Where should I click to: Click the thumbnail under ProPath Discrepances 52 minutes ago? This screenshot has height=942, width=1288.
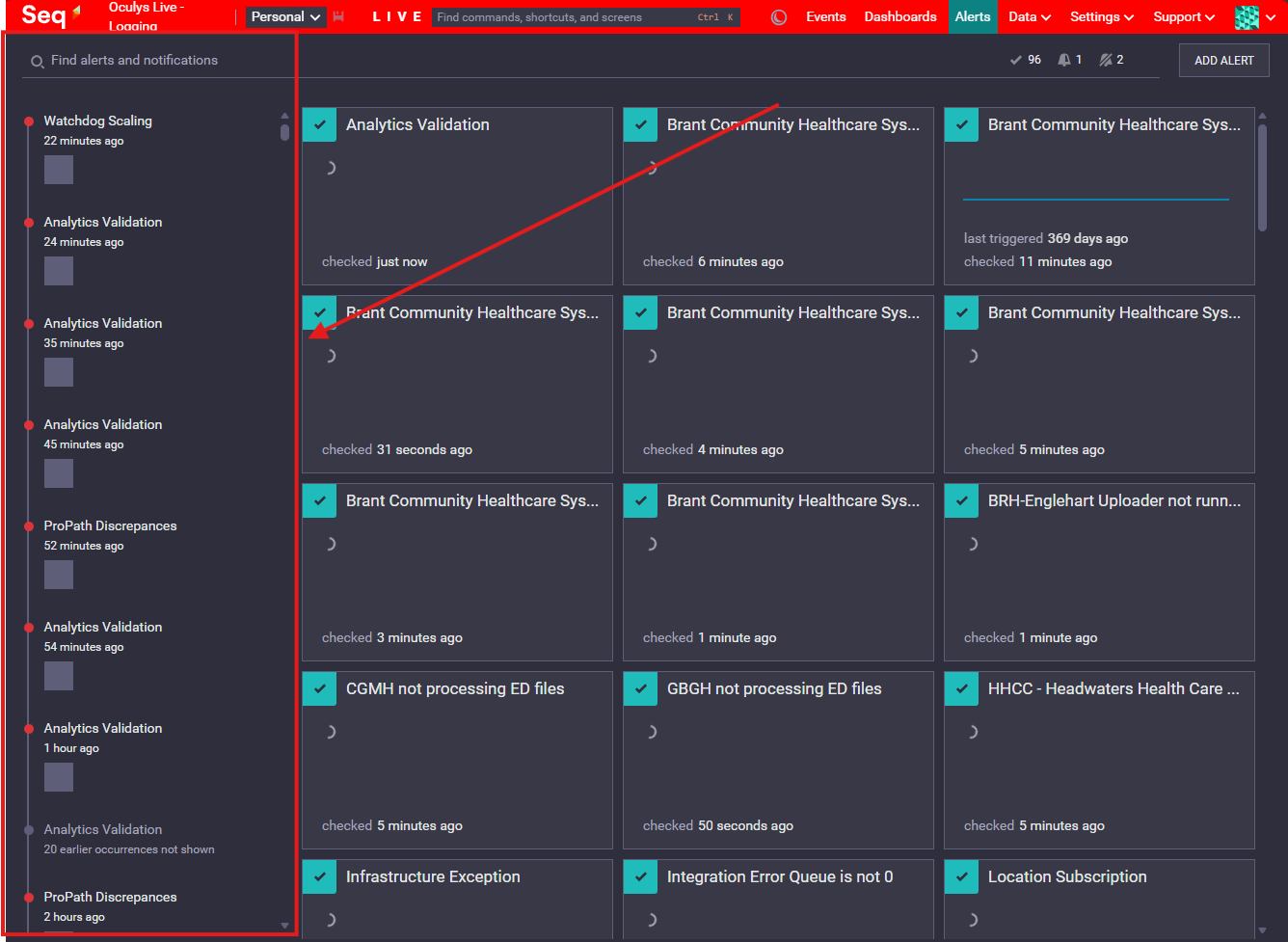[x=59, y=575]
